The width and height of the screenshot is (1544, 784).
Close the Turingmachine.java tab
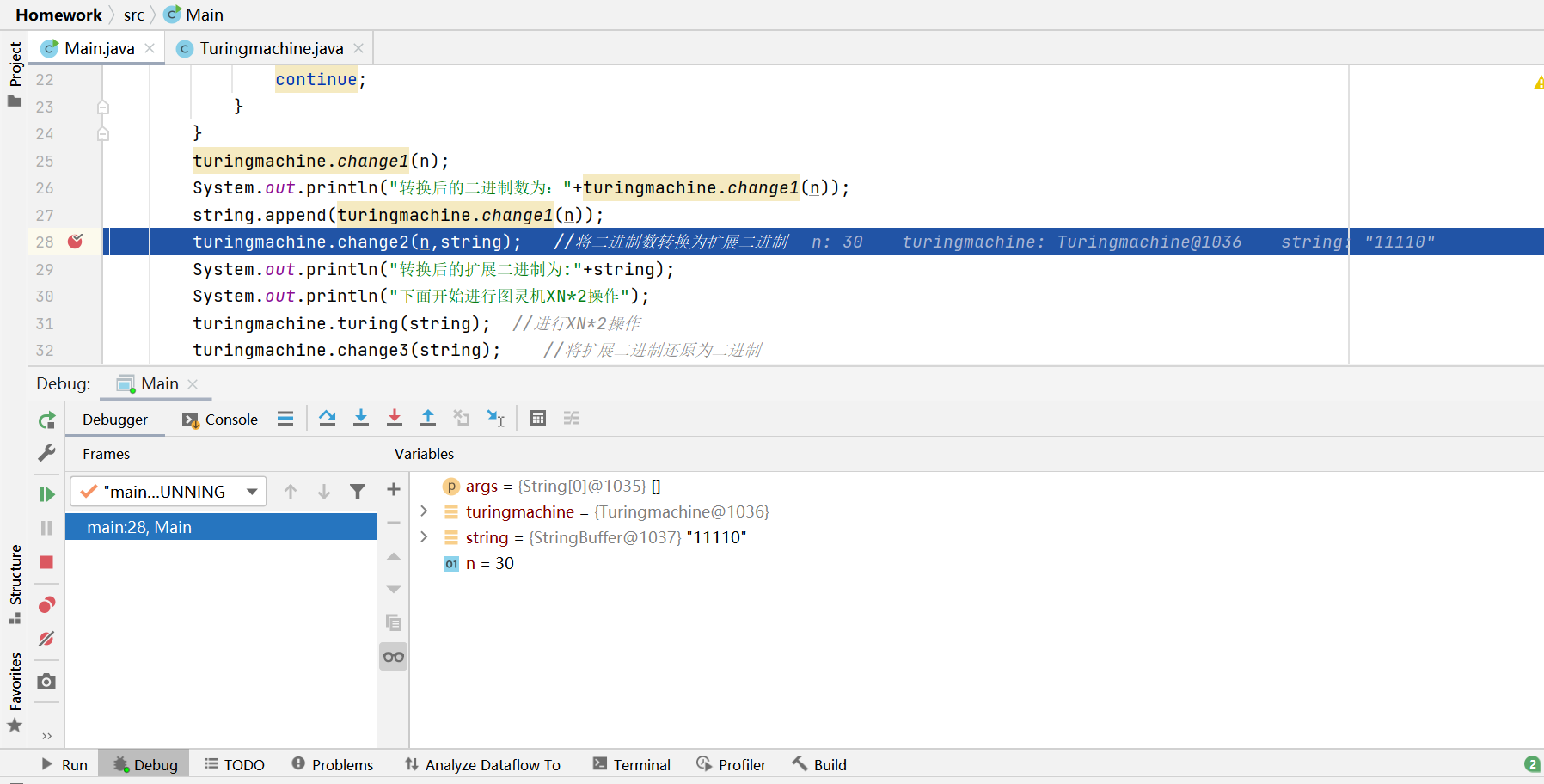pyautogui.click(x=358, y=48)
